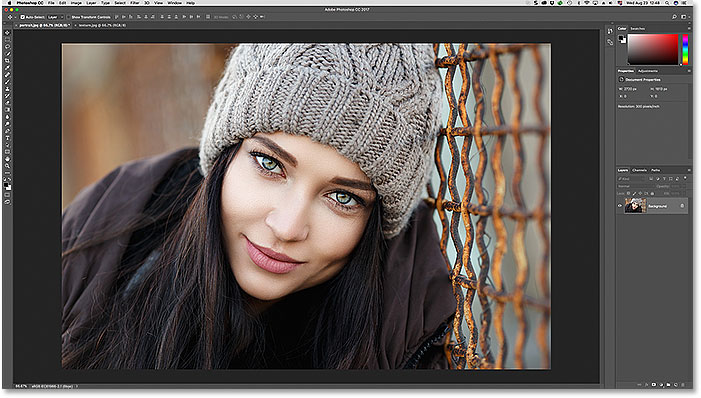Toggle the Auto-Select checkbox
701x398 pixels.
point(22,17)
